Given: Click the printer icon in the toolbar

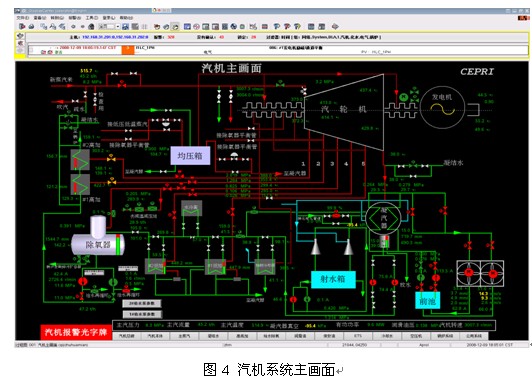Looking at the screenshot, I should (32, 26).
